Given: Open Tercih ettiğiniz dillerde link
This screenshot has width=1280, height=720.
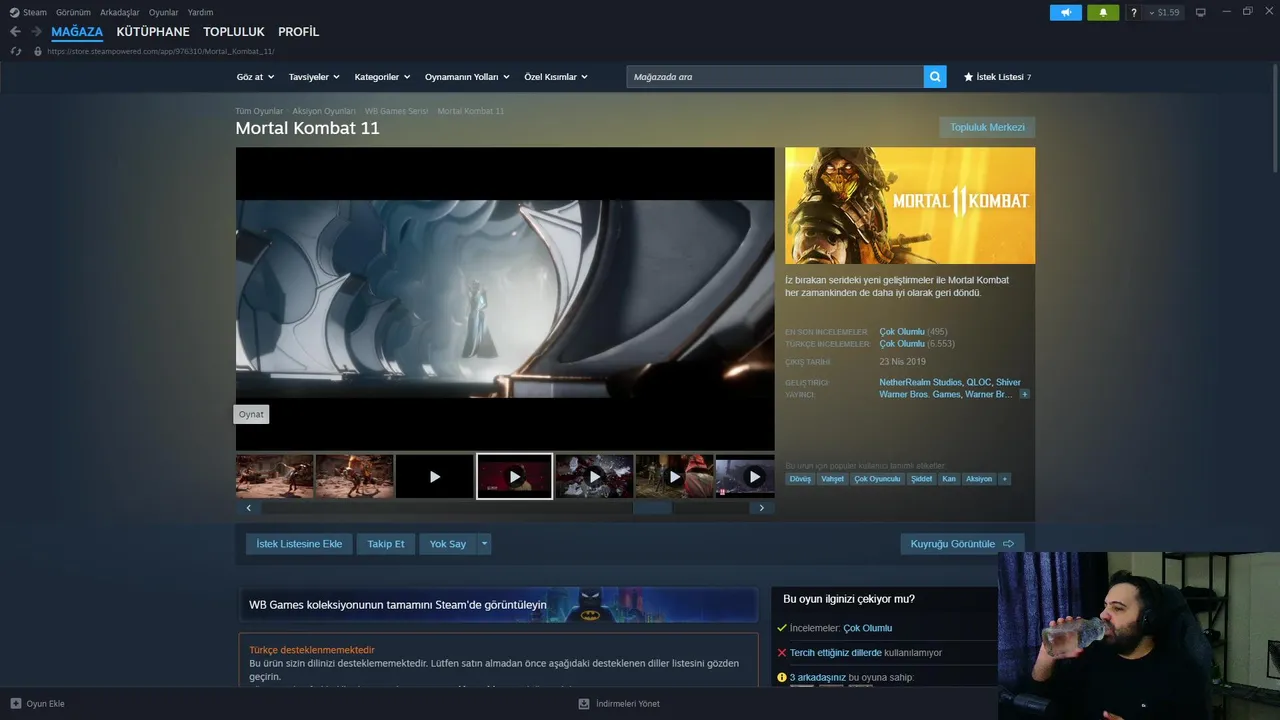Looking at the screenshot, I should click(x=836, y=653).
